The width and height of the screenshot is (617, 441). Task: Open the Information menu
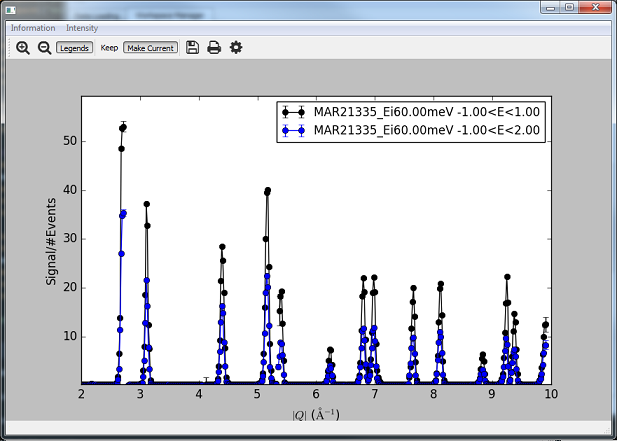[33, 28]
